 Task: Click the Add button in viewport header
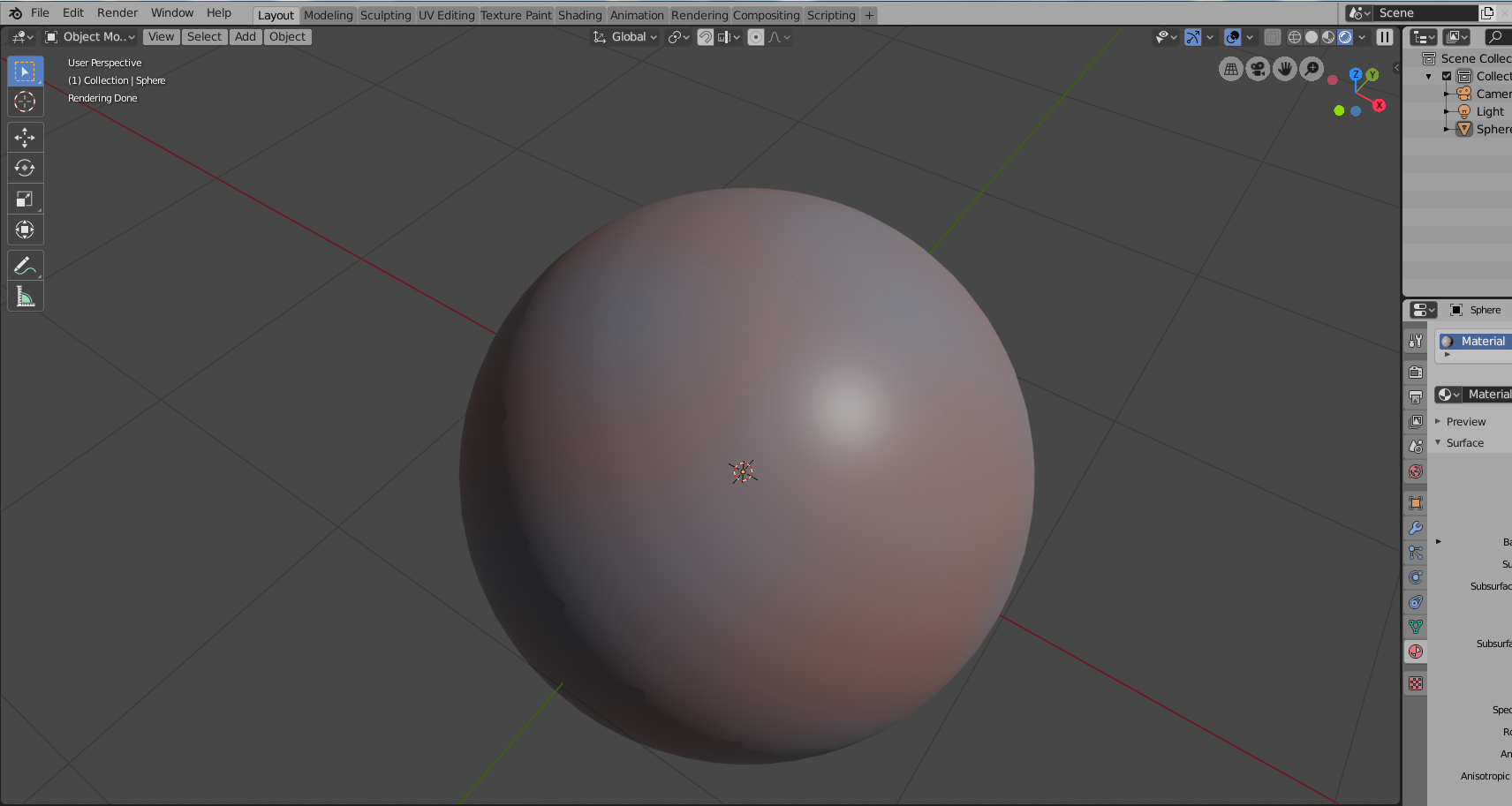click(x=246, y=37)
